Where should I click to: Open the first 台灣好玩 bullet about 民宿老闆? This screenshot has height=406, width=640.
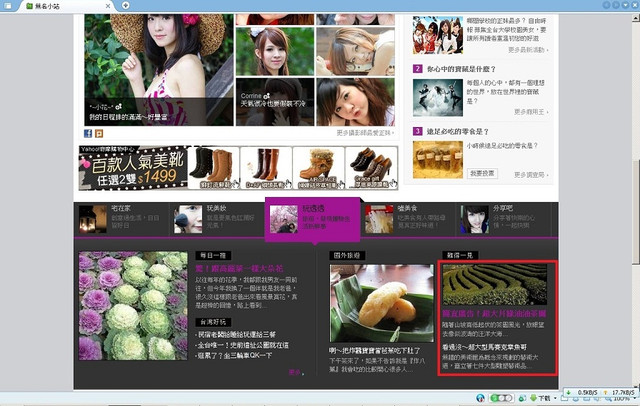236,334
